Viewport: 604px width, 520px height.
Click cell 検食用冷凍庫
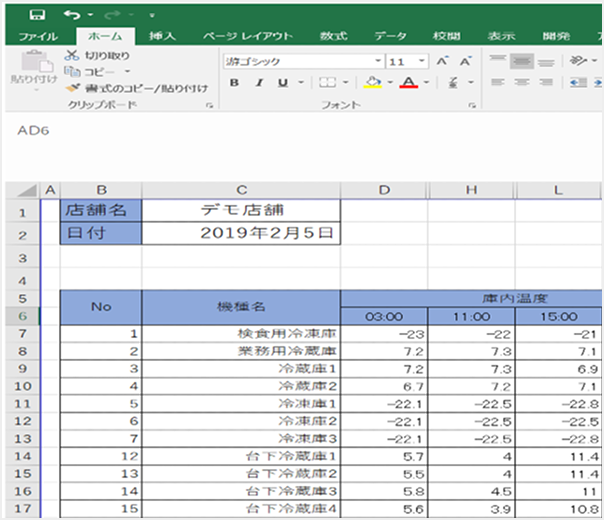(x=242, y=334)
